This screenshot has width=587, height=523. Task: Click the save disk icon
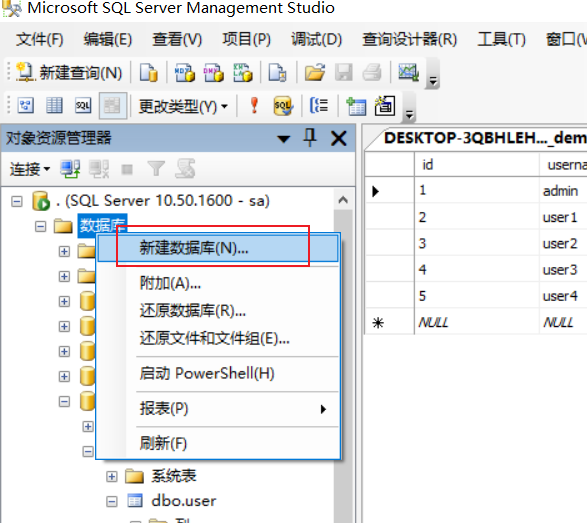tap(344, 72)
